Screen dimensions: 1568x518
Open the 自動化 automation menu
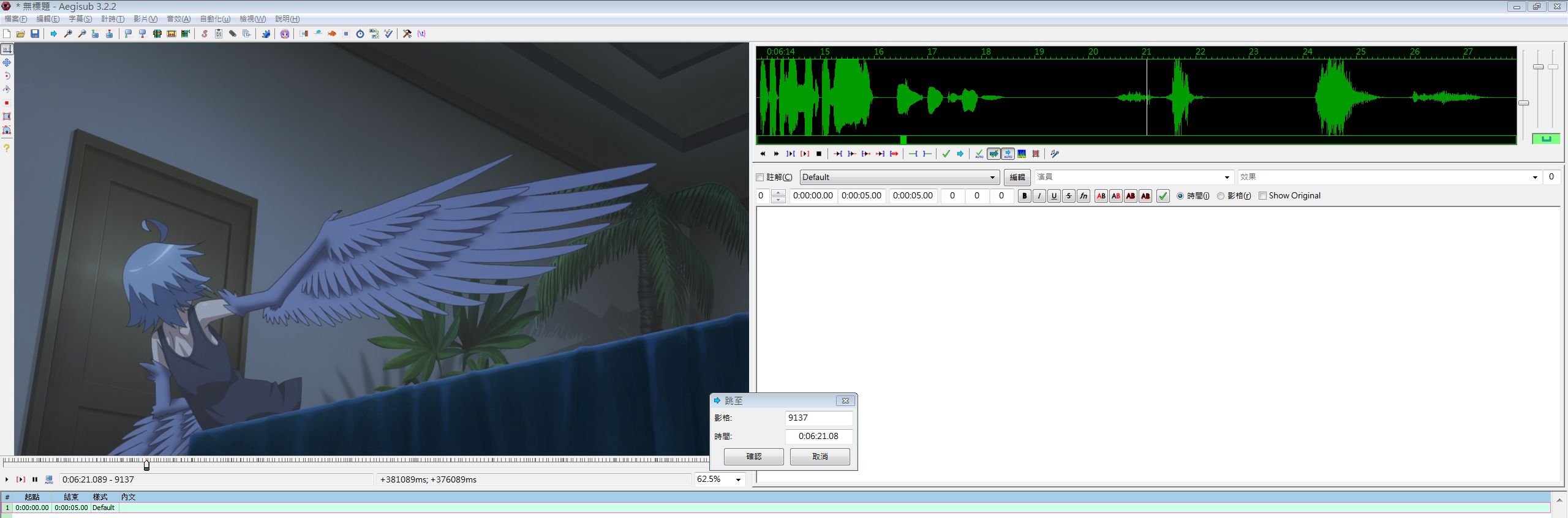[x=215, y=19]
